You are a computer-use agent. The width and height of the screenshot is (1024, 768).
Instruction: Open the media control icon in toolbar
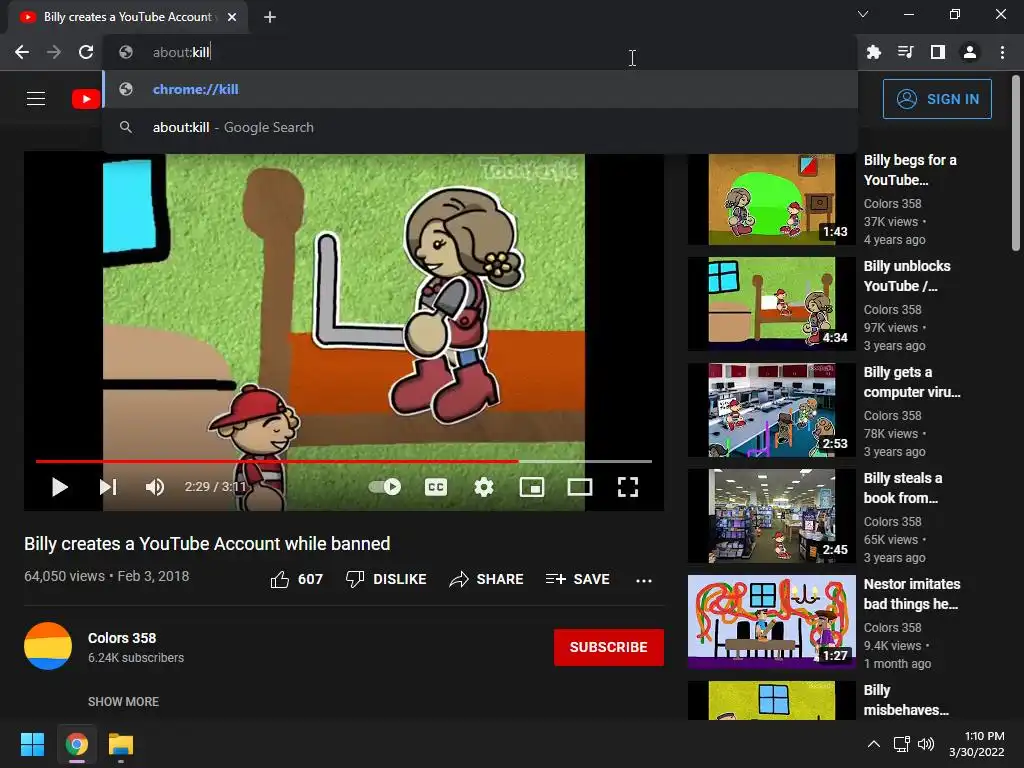point(906,52)
